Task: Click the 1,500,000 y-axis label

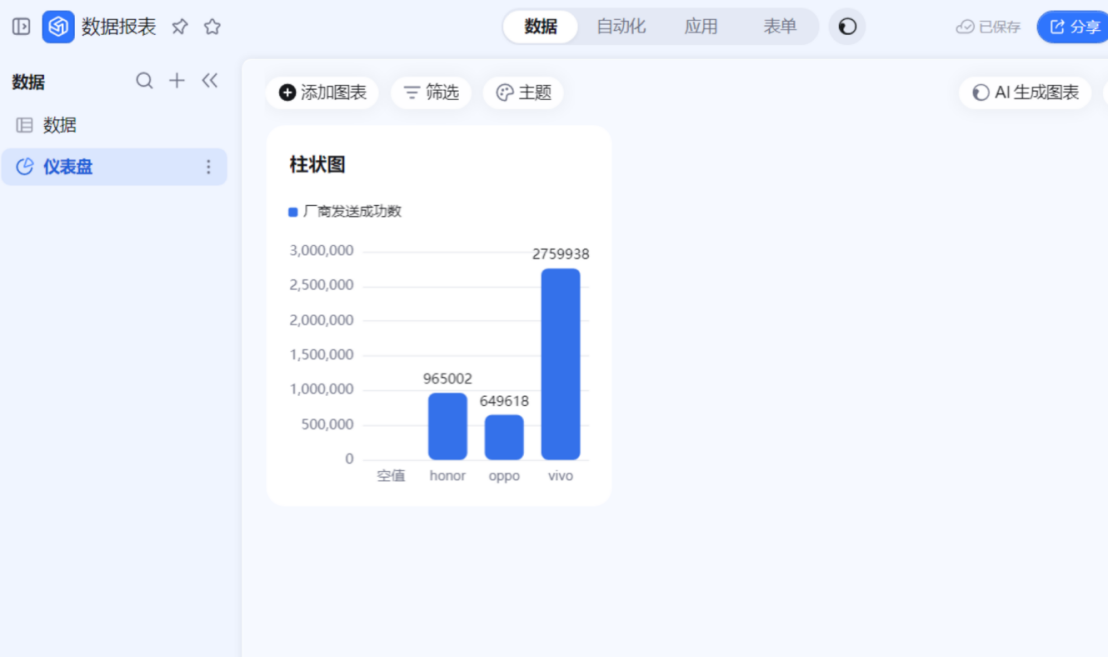Action: [321, 354]
